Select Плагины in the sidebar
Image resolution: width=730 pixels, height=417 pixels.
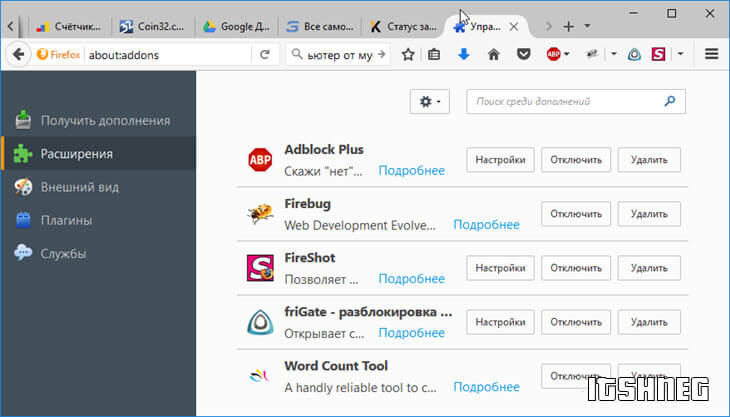66,220
